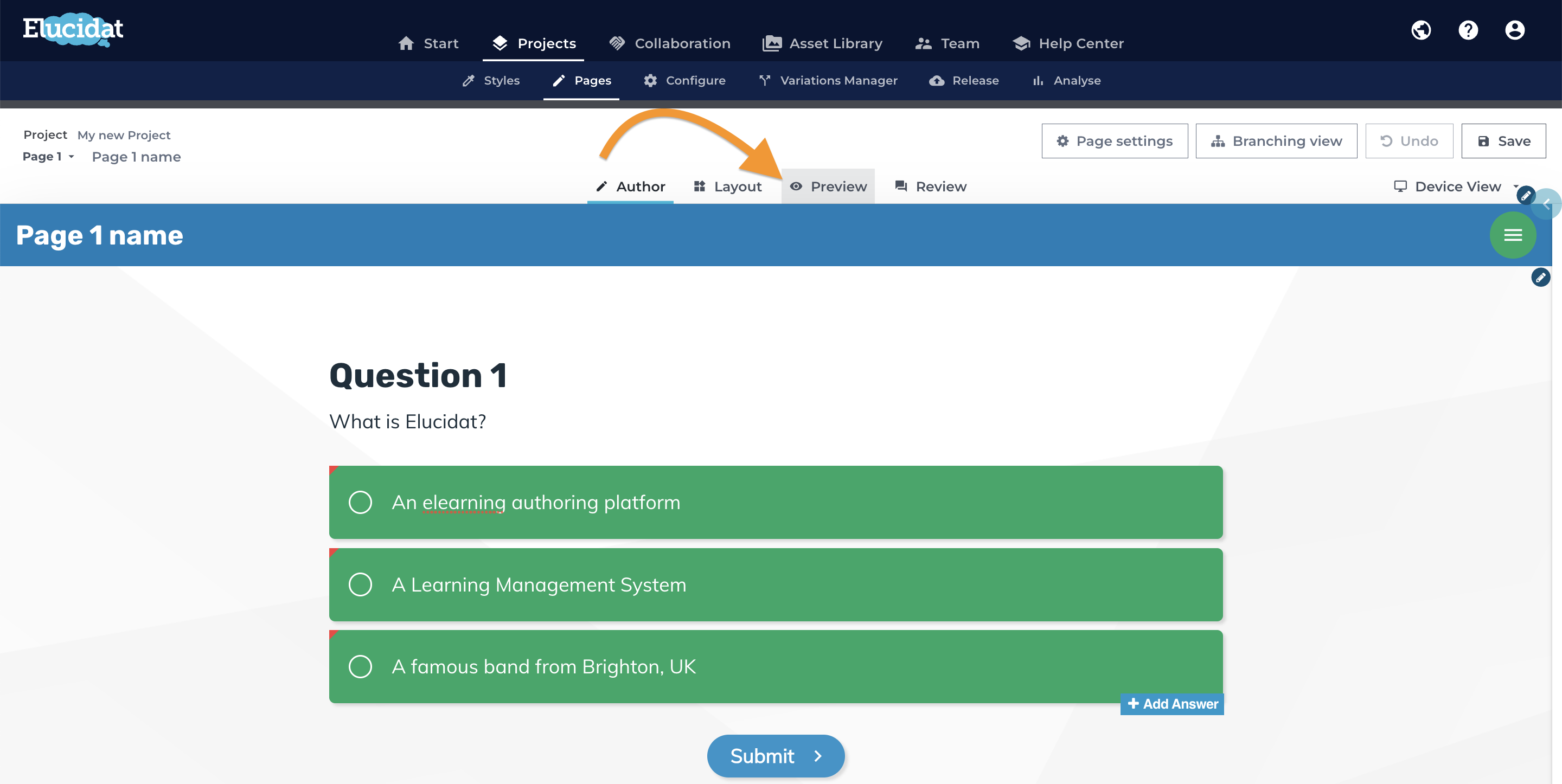Click the Submit button
This screenshot has height=784, width=1562.
pyautogui.click(x=776, y=756)
